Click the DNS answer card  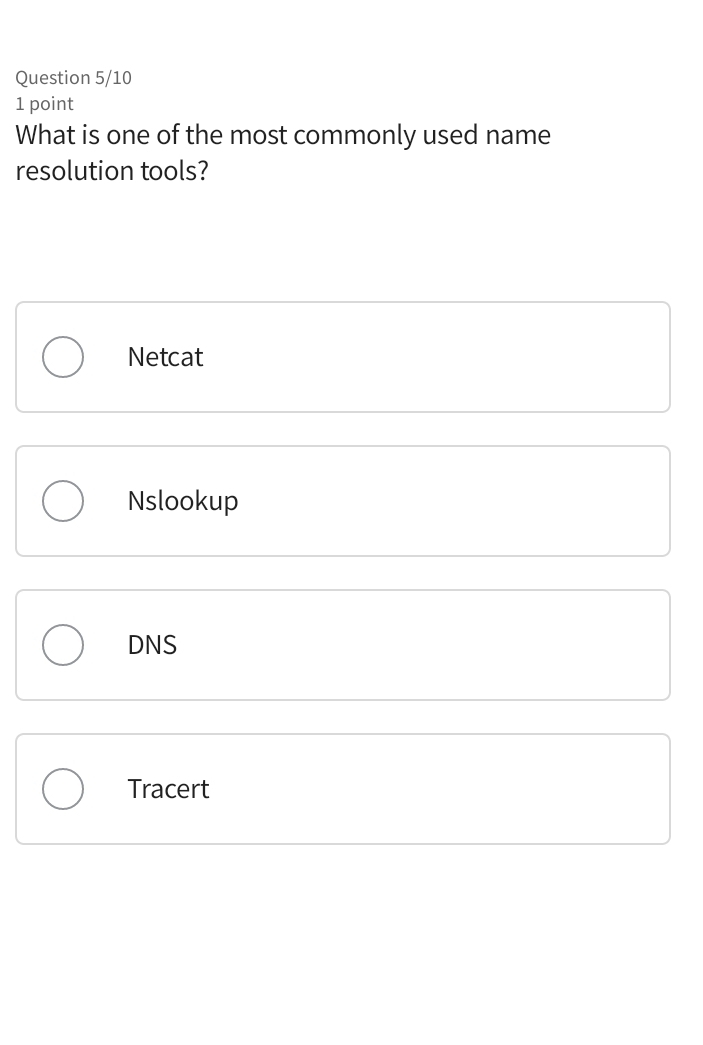[x=343, y=644]
